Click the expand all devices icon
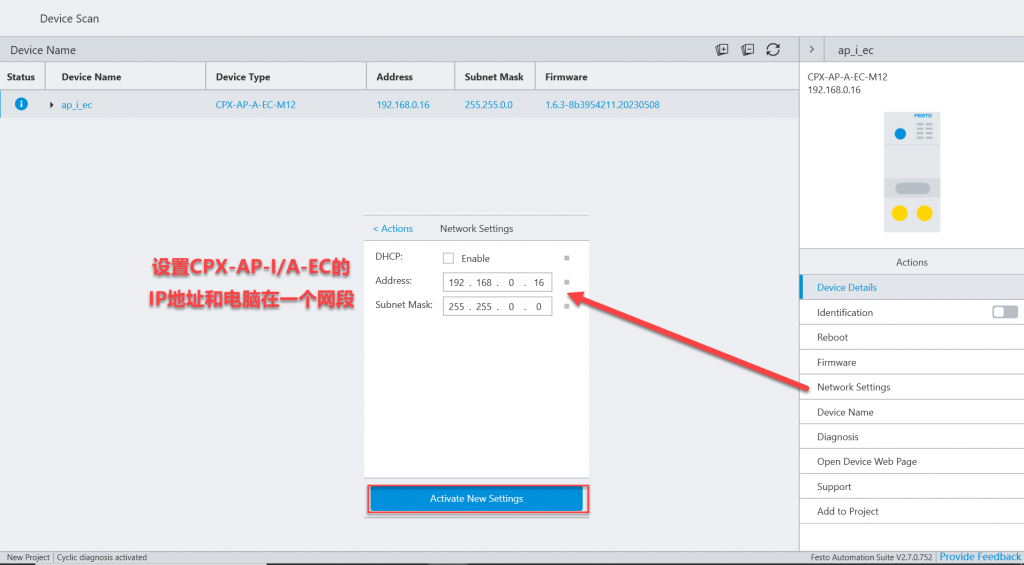 (x=722, y=50)
